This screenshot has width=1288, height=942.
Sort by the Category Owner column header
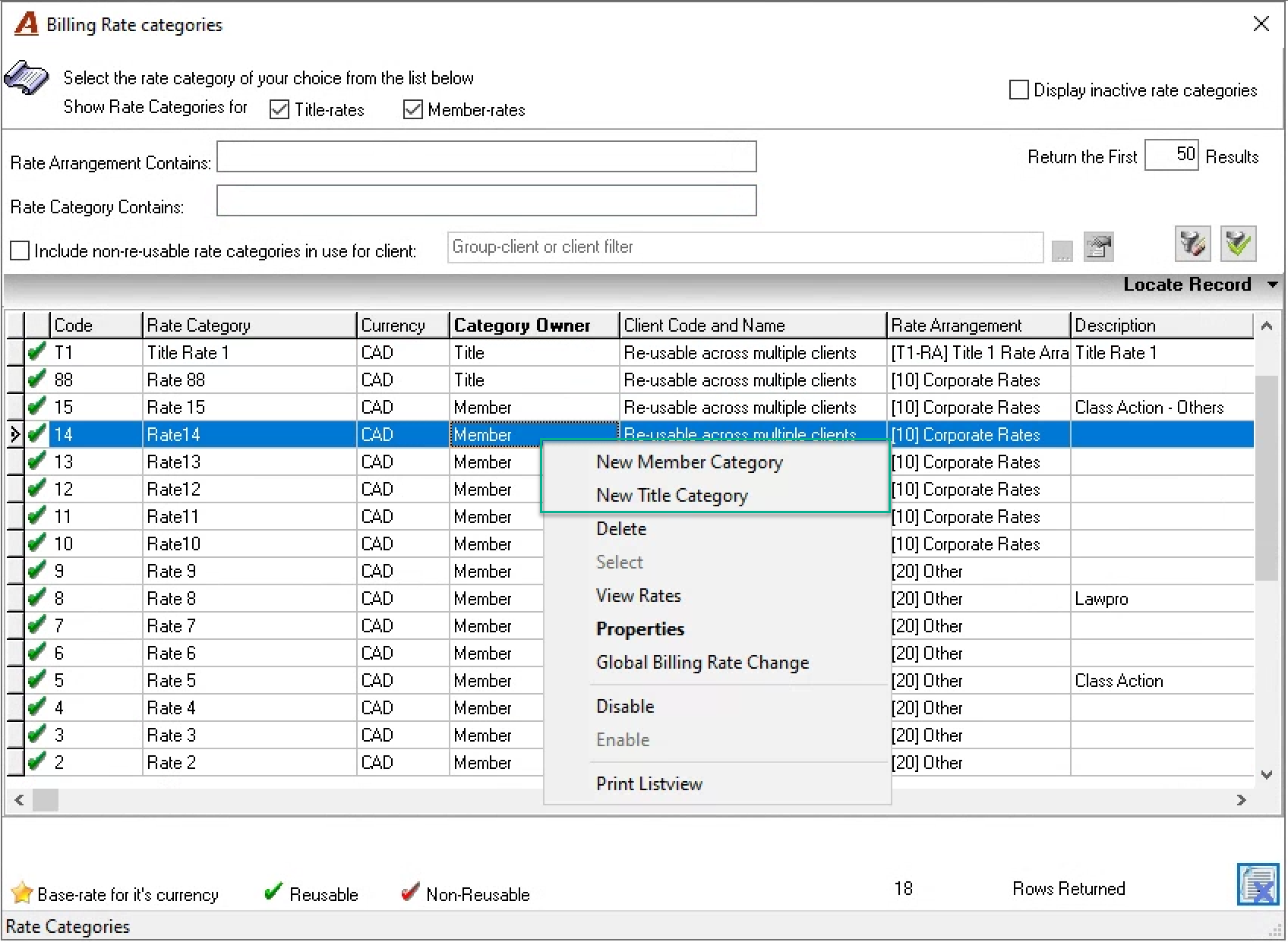pyautogui.click(x=534, y=326)
